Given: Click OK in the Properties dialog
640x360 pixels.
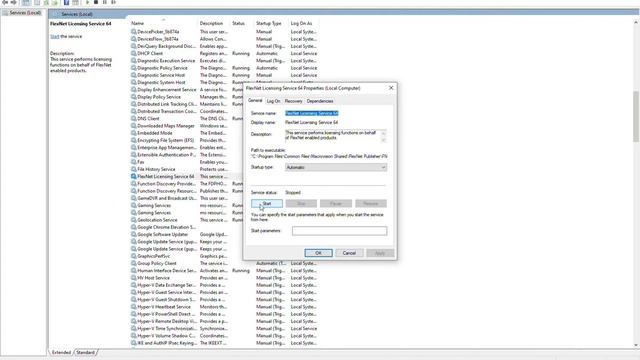Looking at the screenshot, I should coord(318,253).
